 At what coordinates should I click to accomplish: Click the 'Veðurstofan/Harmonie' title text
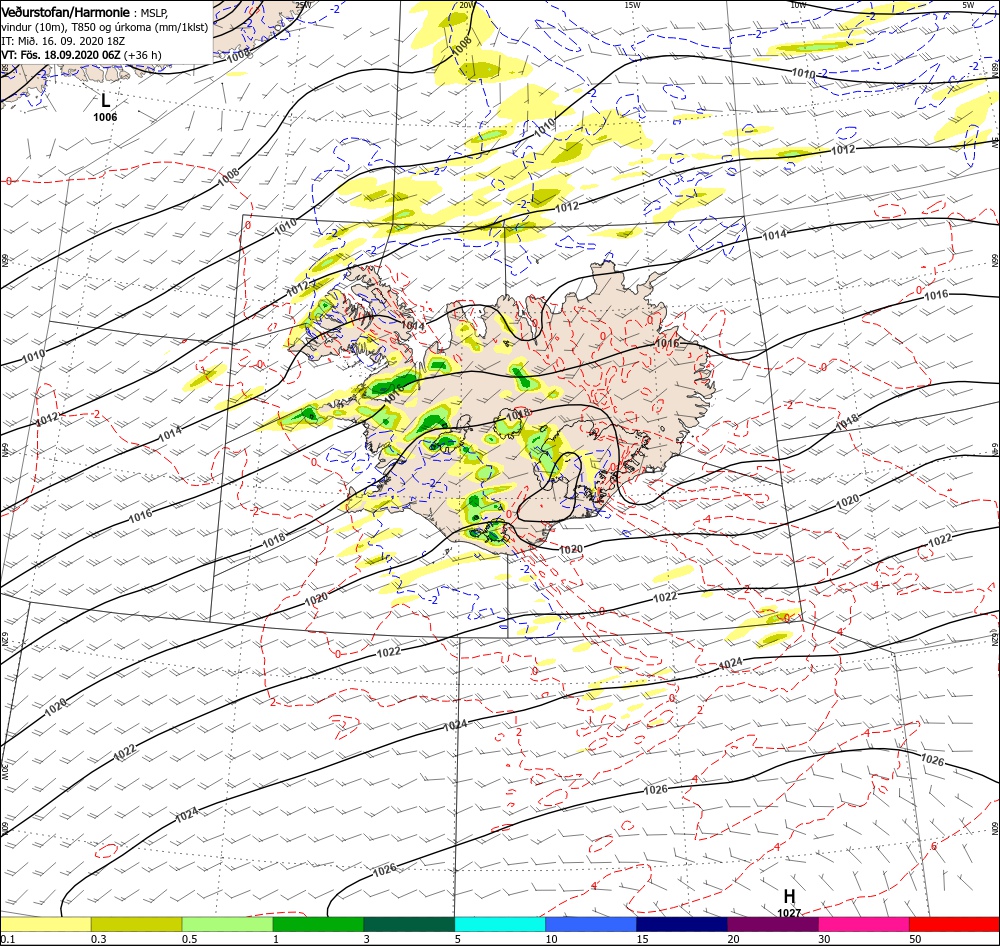click(x=66, y=13)
